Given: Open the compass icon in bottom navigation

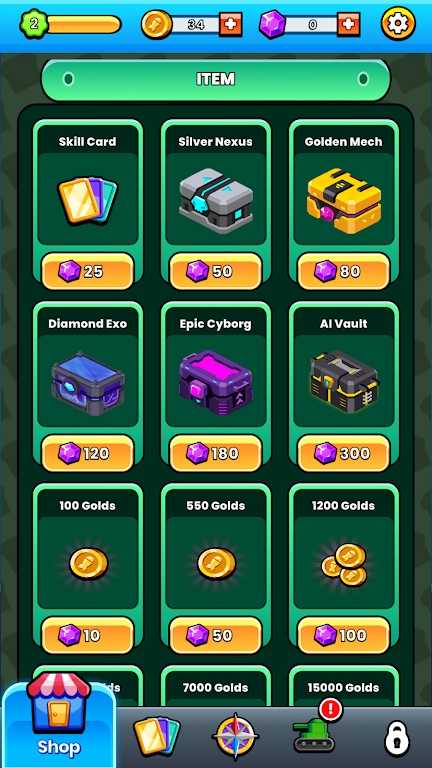Looking at the screenshot, I should pos(236,737).
